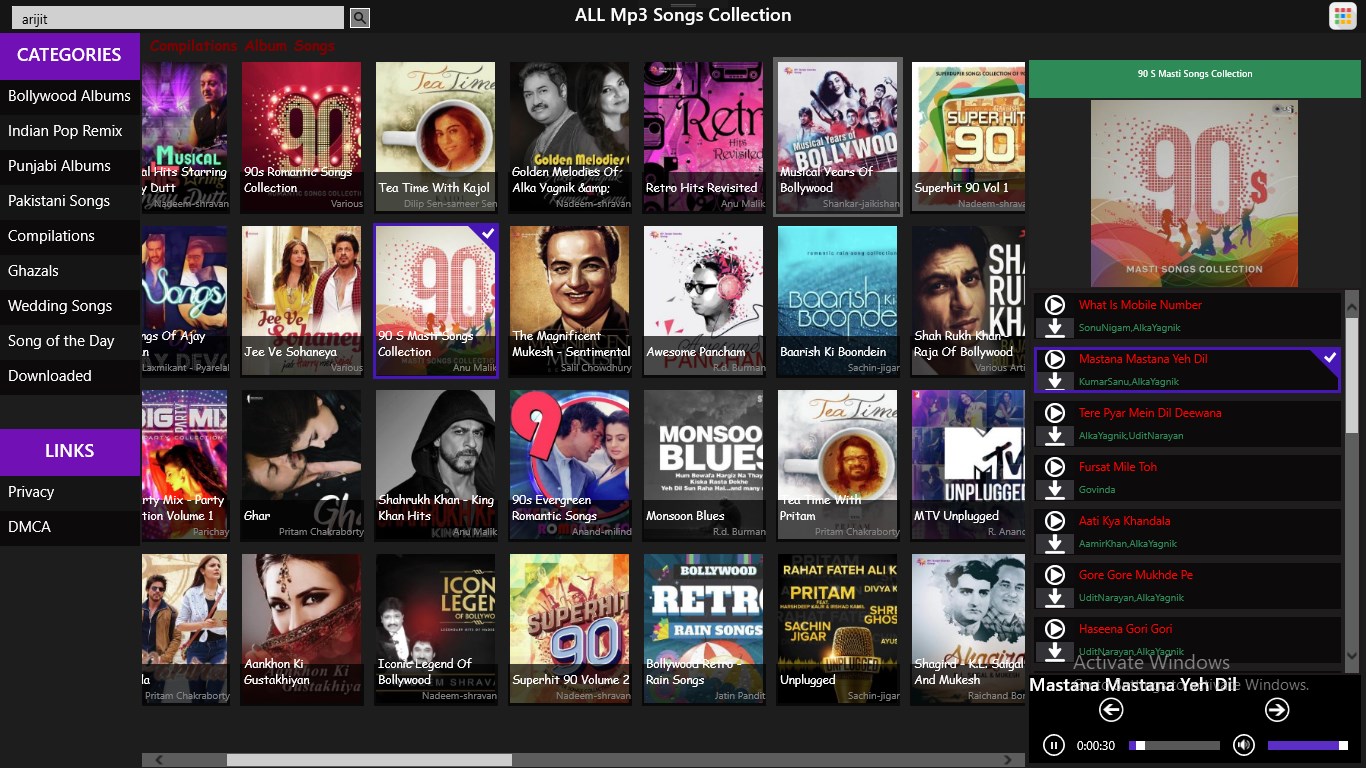
Task: Open The Magnificent Mukesh album
Action: 570,301
